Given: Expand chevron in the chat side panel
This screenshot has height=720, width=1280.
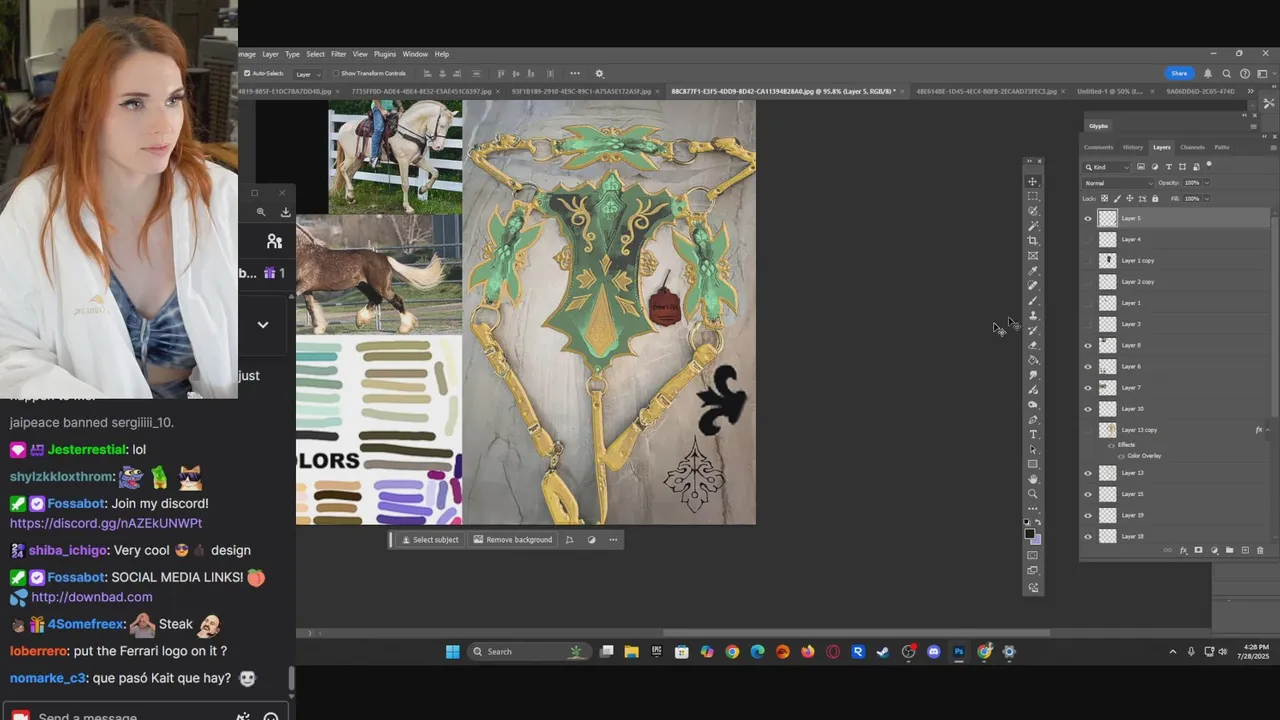Looking at the screenshot, I should coord(263,324).
